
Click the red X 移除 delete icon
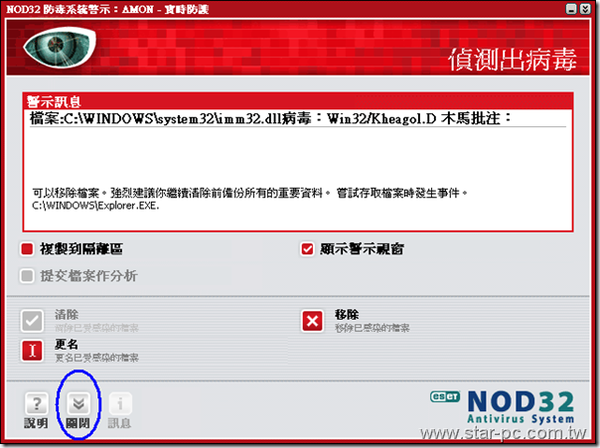click(312, 321)
